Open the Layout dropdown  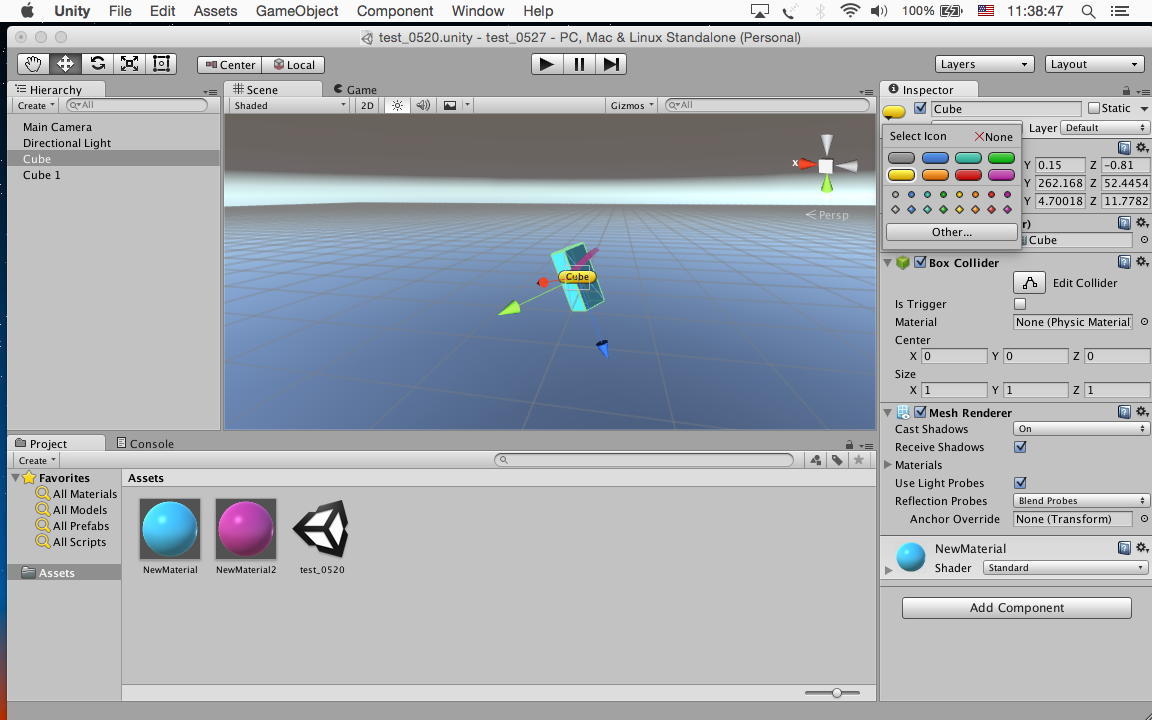point(1094,64)
